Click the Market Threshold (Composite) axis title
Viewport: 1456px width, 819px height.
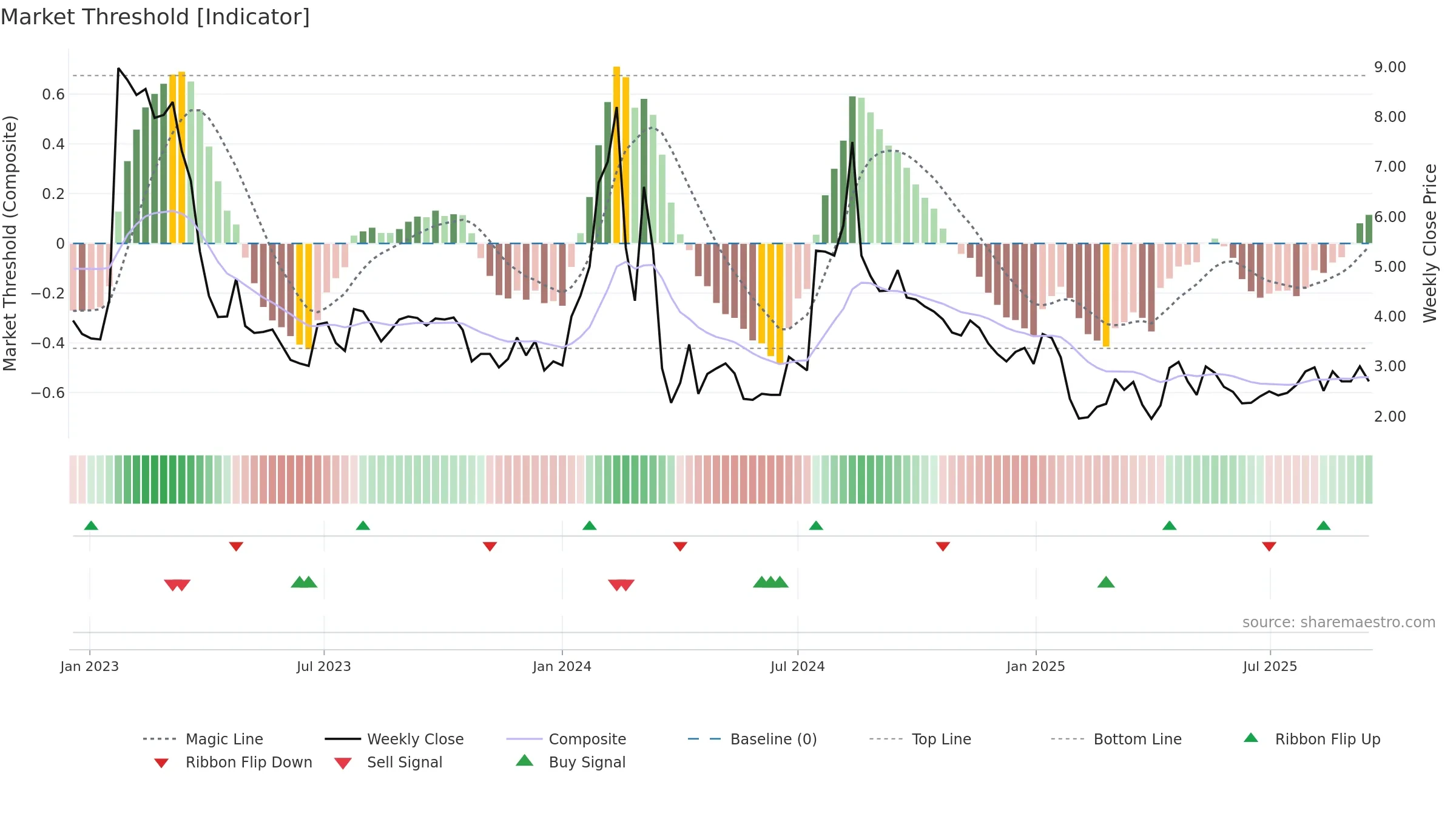click(x=10, y=243)
